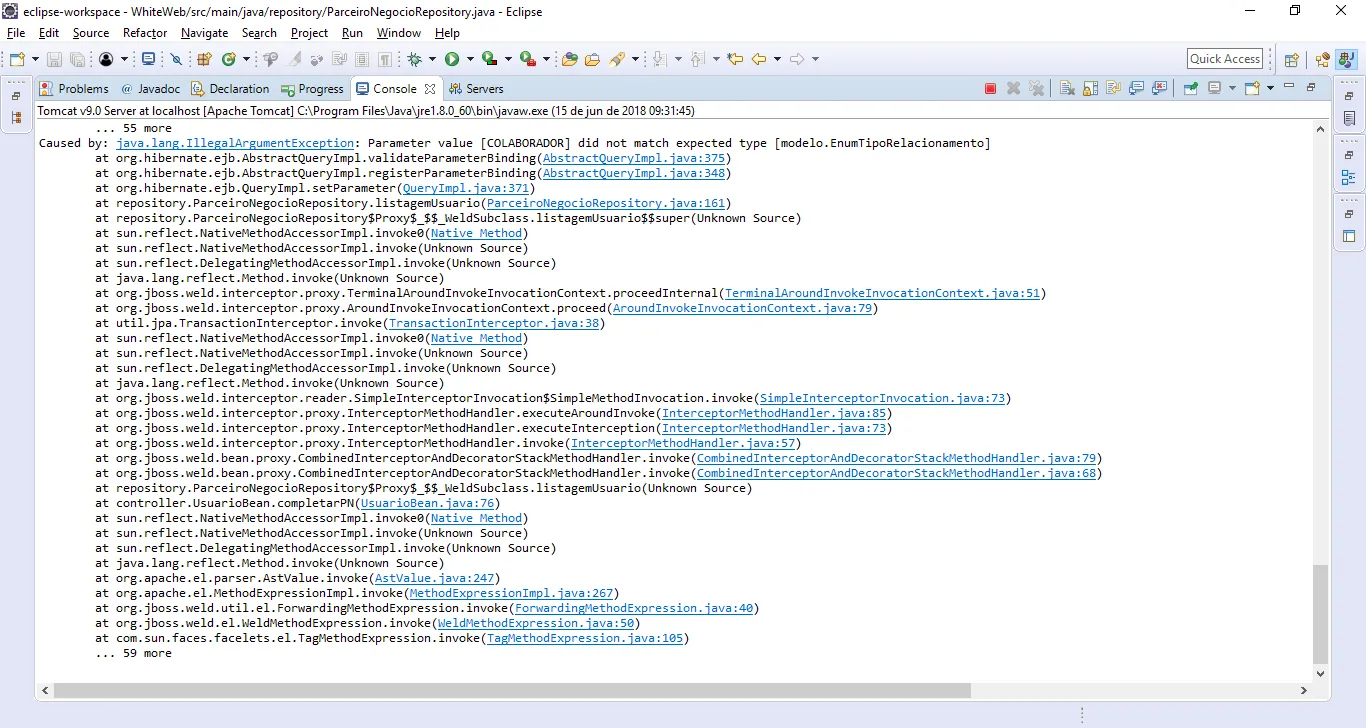This screenshot has height=728, width=1366.
Task: Click the Clear Console icon
Action: click(x=1067, y=88)
